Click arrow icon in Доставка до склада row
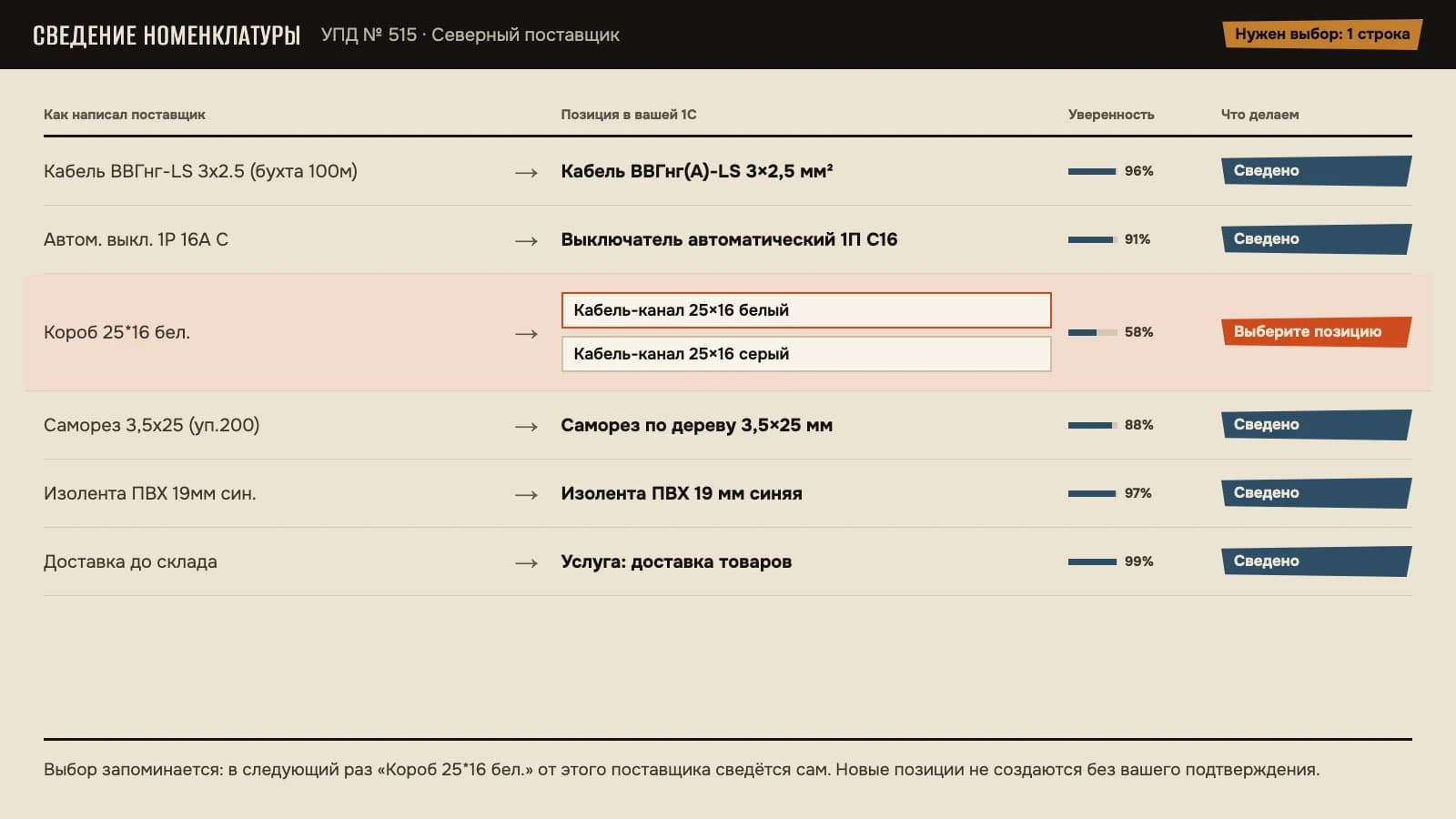This screenshot has height=819, width=1456. pos(526,563)
